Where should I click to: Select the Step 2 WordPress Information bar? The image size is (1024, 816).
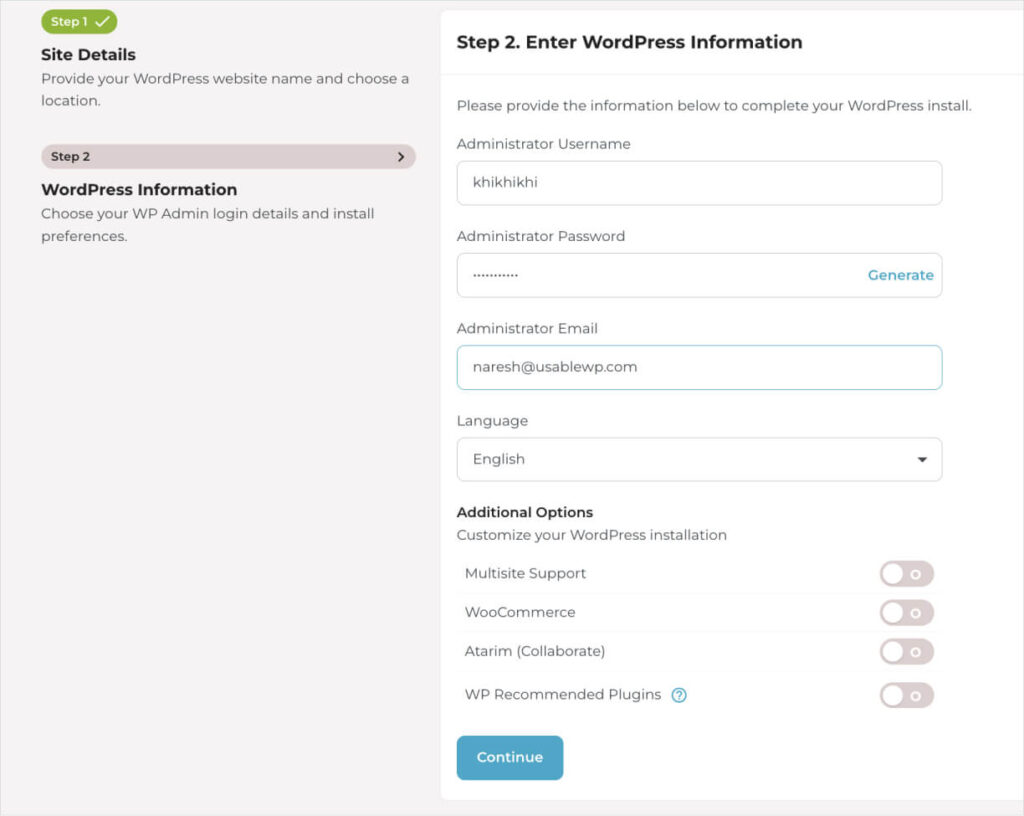coord(228,157)
